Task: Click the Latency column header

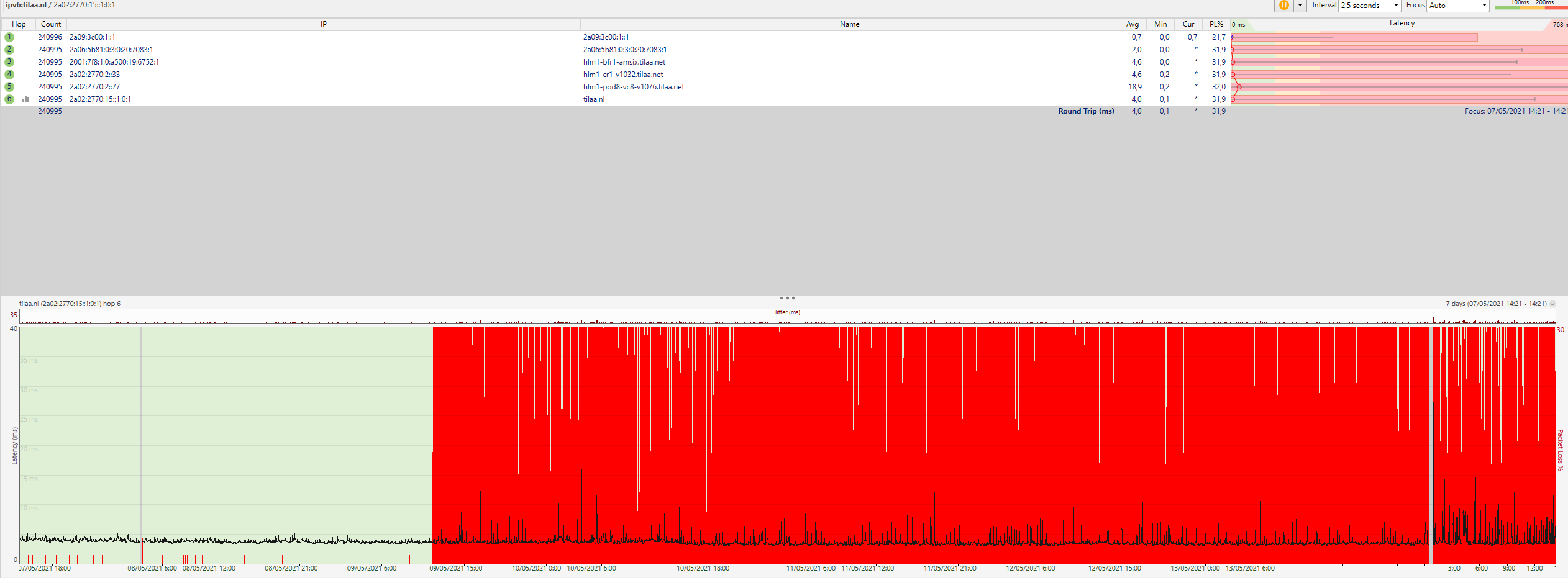Action: [x=1402, y=24]
